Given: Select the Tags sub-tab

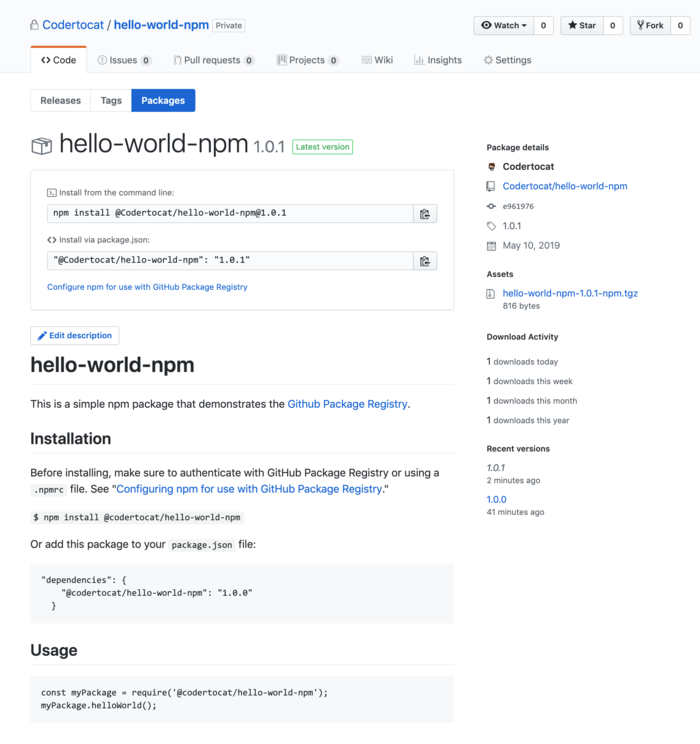Looking at the screenshot, I should click(x=111, y=101).
